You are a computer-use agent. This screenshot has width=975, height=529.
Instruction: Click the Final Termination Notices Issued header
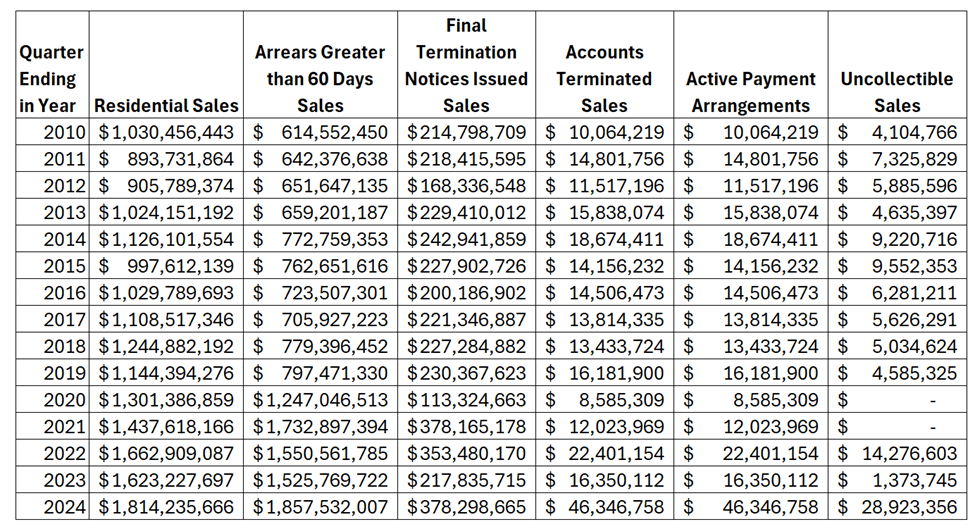tap(466, 64)
